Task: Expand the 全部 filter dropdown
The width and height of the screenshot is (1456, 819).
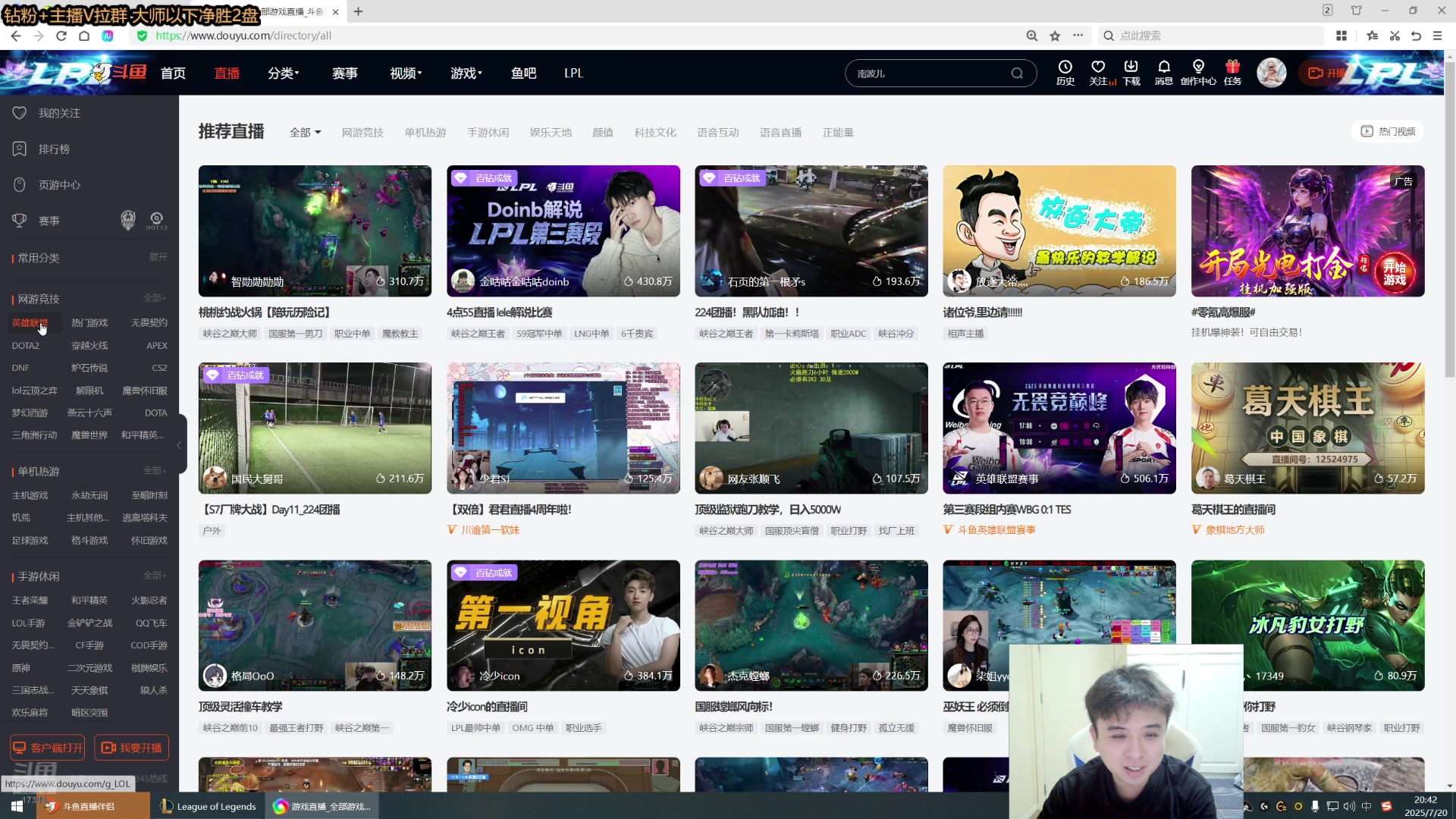Action: tap(305, 133)
